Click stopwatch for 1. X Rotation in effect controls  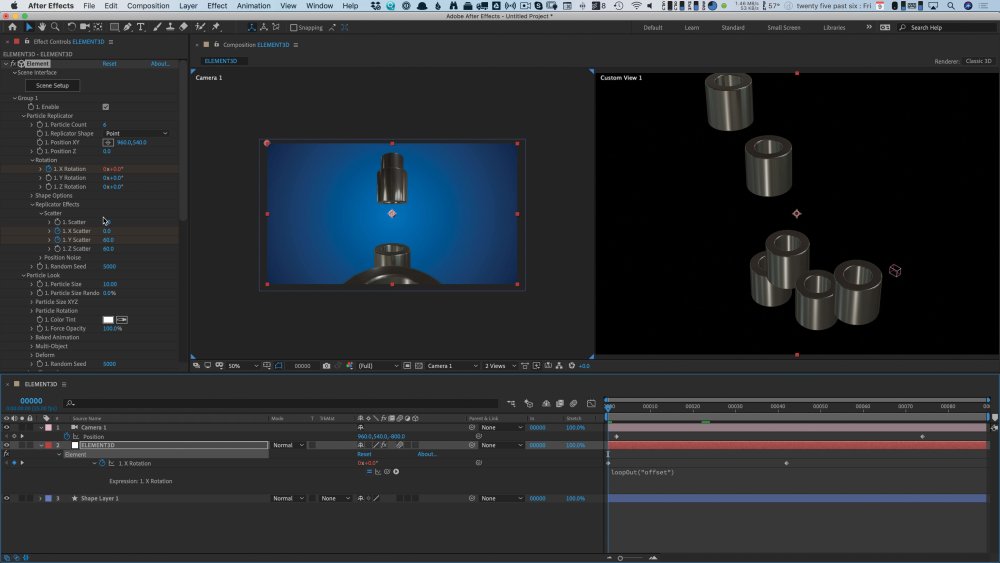[x=48, y=169]
